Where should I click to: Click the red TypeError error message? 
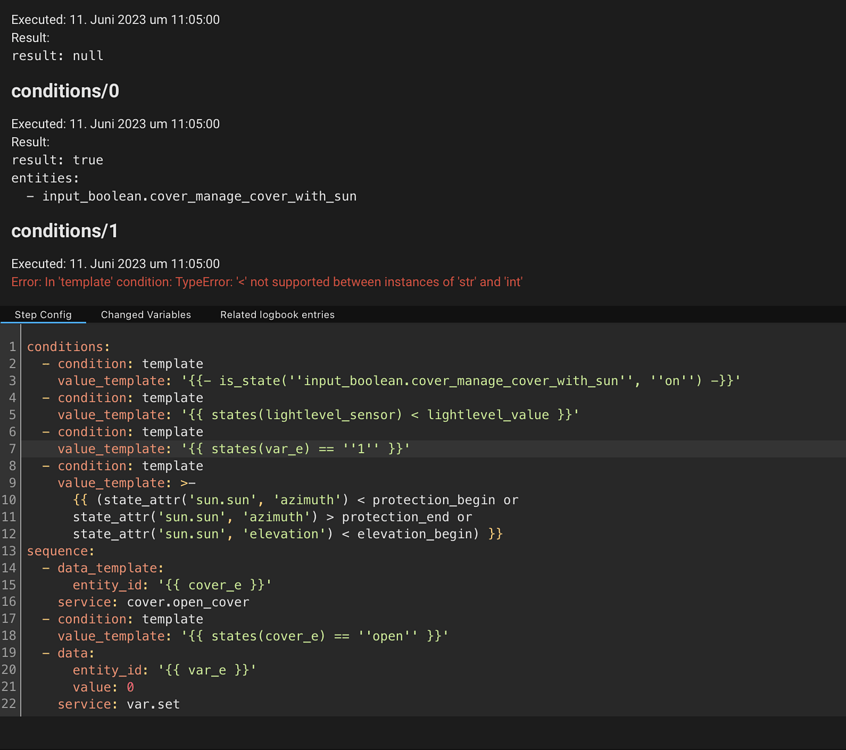tap(267, 282)
